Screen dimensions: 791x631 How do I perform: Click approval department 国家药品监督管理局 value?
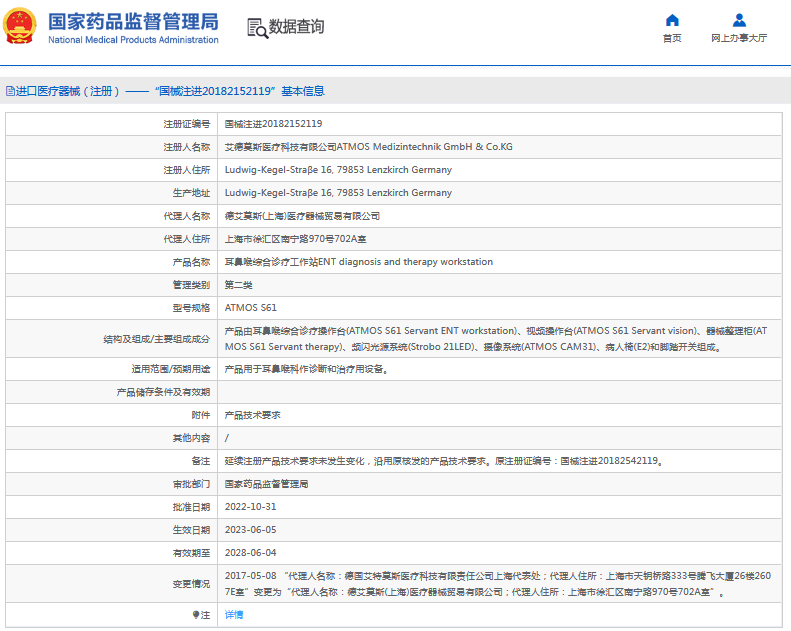pos(266,485)
